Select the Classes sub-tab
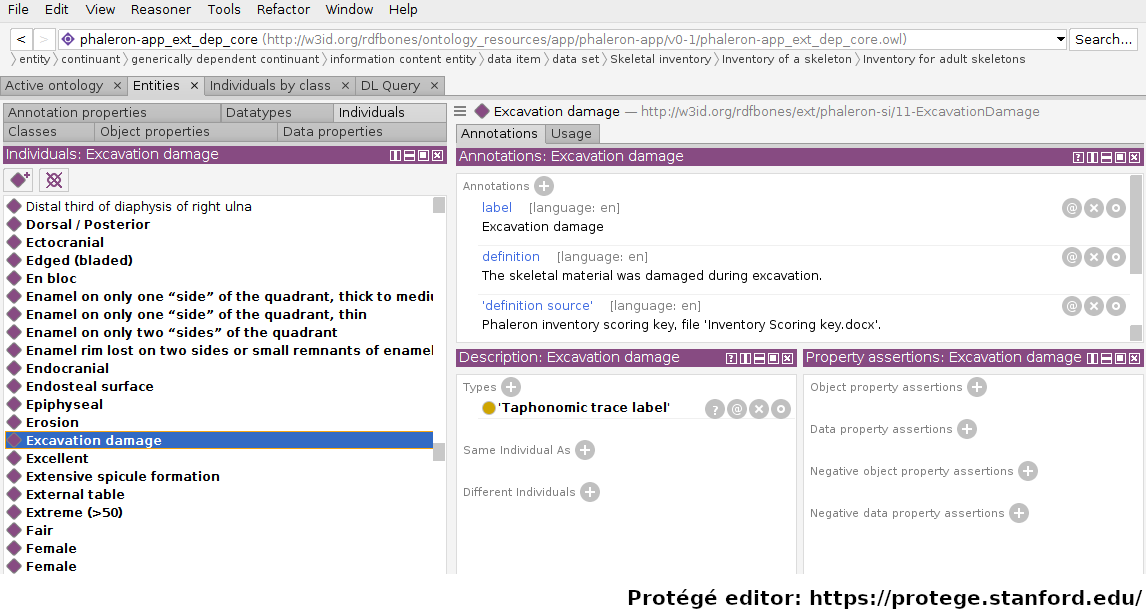Screen dimensions: 1146x612 48,132
